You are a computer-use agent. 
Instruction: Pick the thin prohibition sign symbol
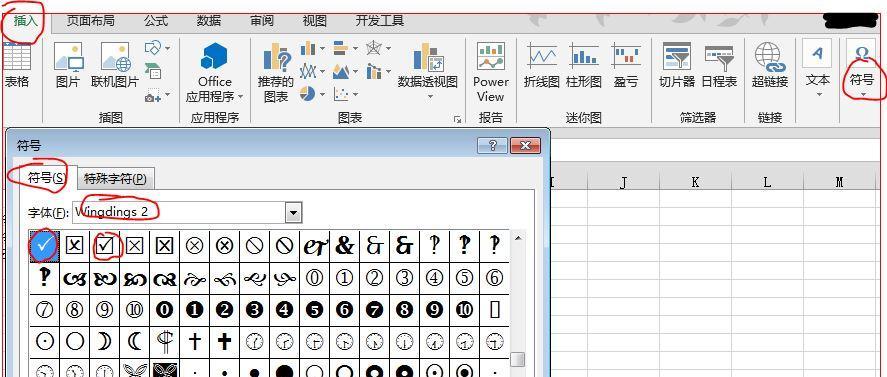pyautogui.click(x=255, y=245)
